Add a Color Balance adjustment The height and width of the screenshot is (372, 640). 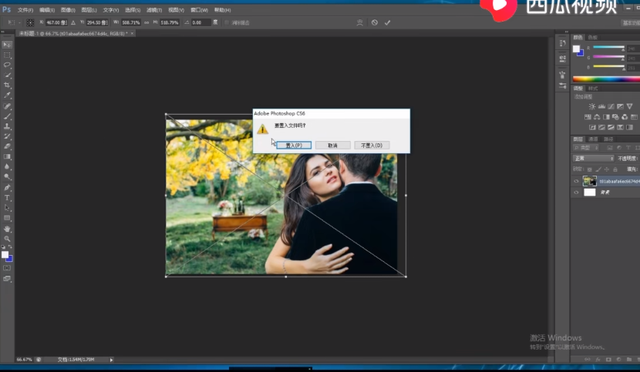coord(597,117)
